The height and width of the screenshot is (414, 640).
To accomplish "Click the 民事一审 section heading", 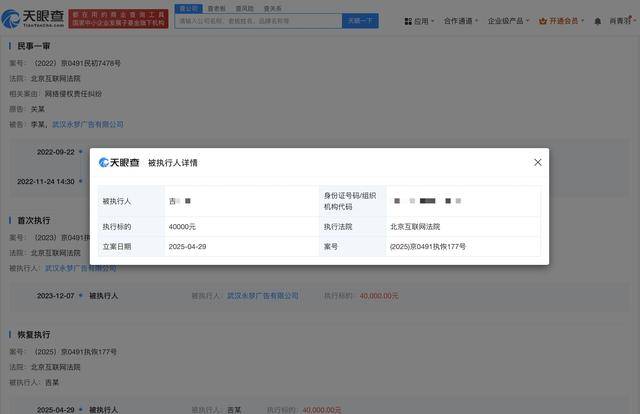I will (x=33, y=46).
